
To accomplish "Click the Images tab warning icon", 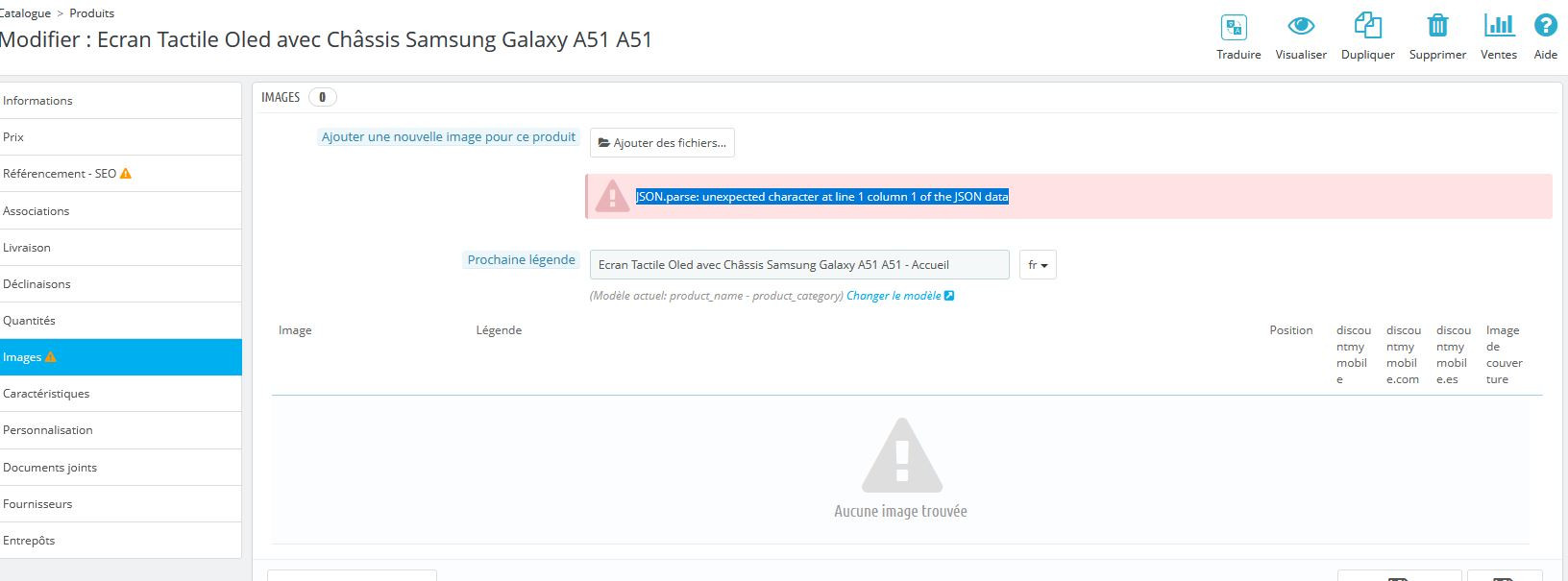I will coord(51,357).
